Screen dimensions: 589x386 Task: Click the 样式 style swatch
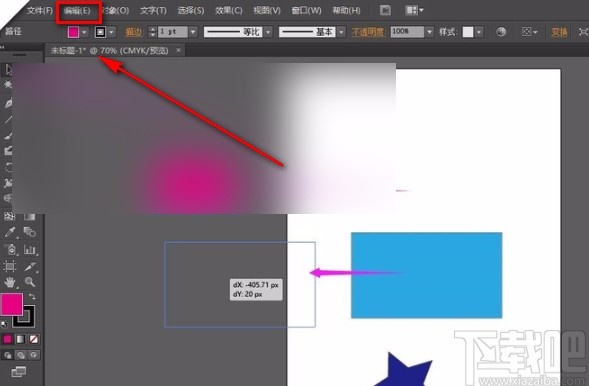click(x=468, y=32)
